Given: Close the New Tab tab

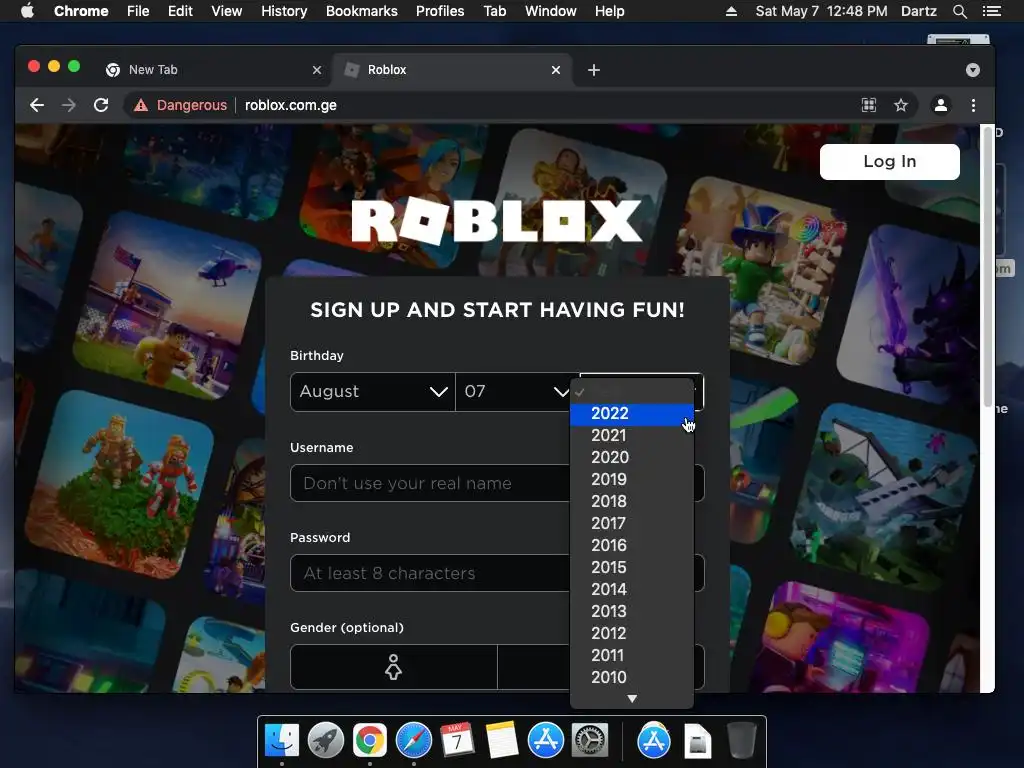Looking at the screenshot, I should click(x=317, y=70).
